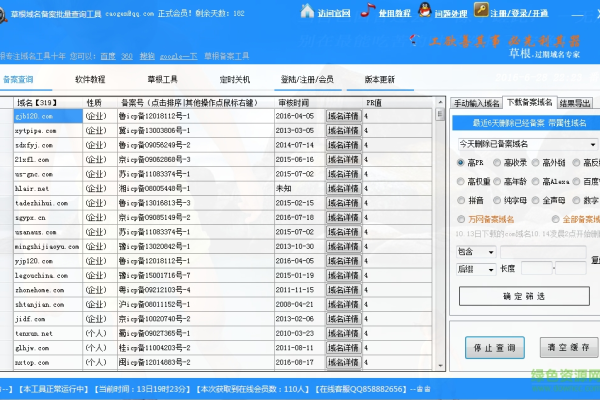Click the app logo in title bar
This screenshot has width=600, height=400.
[9, 12]
